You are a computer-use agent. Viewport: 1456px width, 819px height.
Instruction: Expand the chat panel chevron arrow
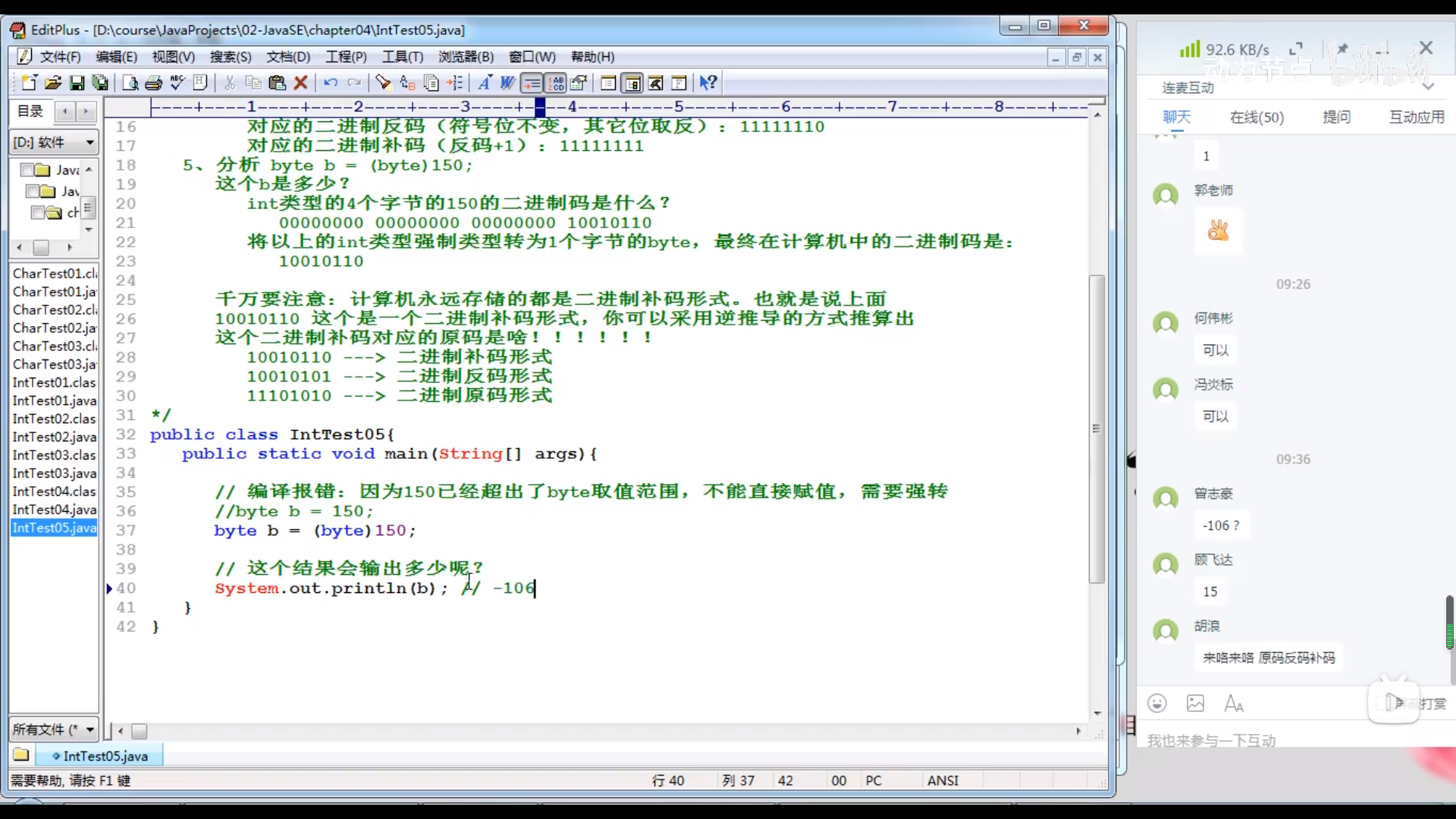(x=1427, y=87)
